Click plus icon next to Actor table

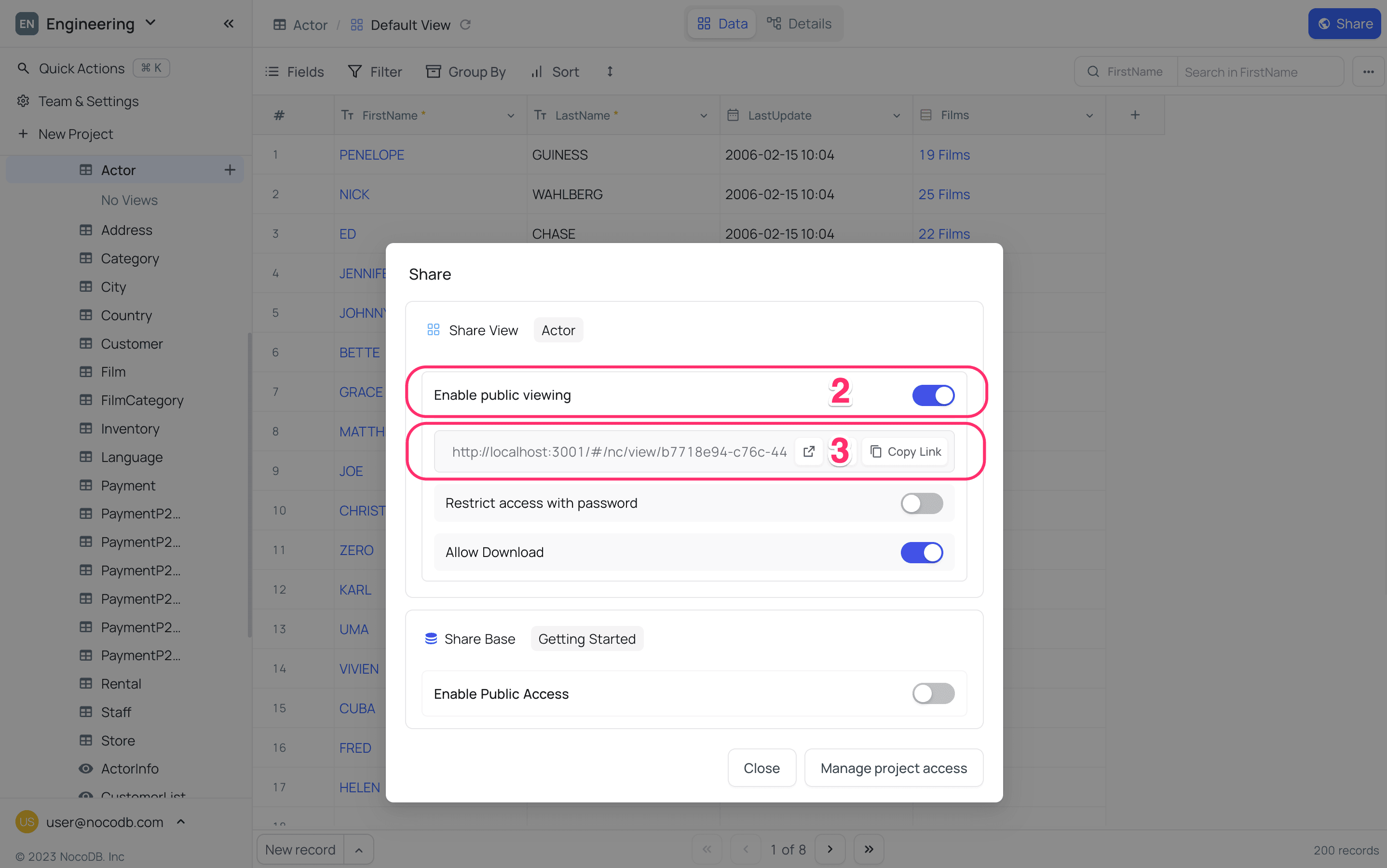point(230,170)
